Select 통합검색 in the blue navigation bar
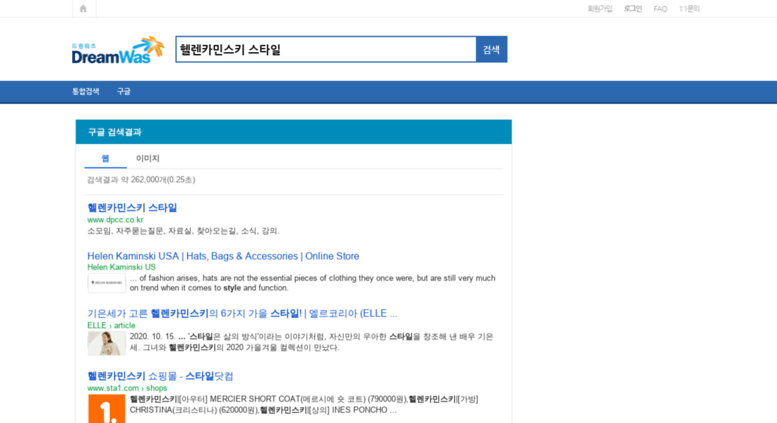Image resolution: width=777 pixels, height=423 pixels. [86, 92]
